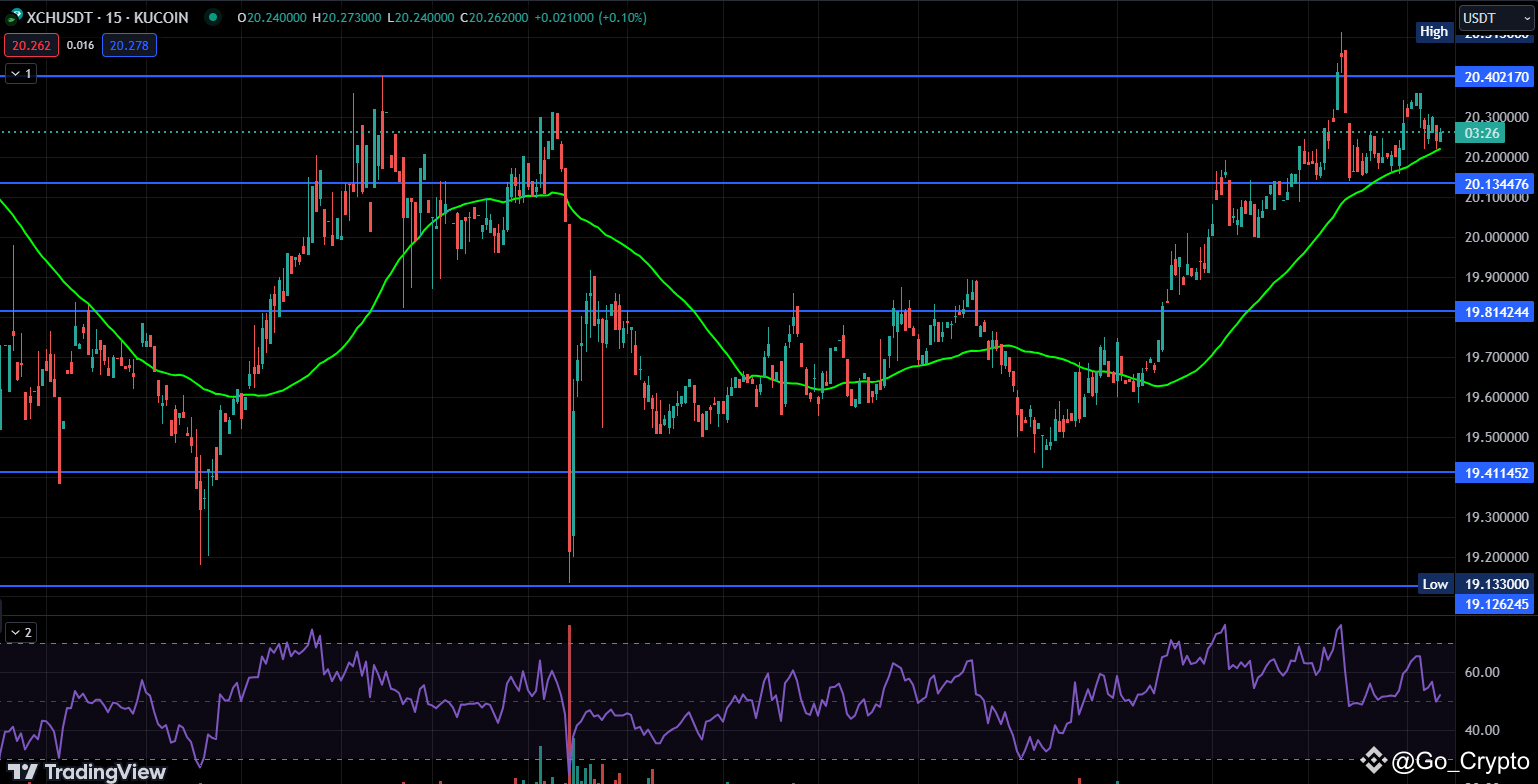Click the 20.100000 price axis label

click(x=1496, y=198)
